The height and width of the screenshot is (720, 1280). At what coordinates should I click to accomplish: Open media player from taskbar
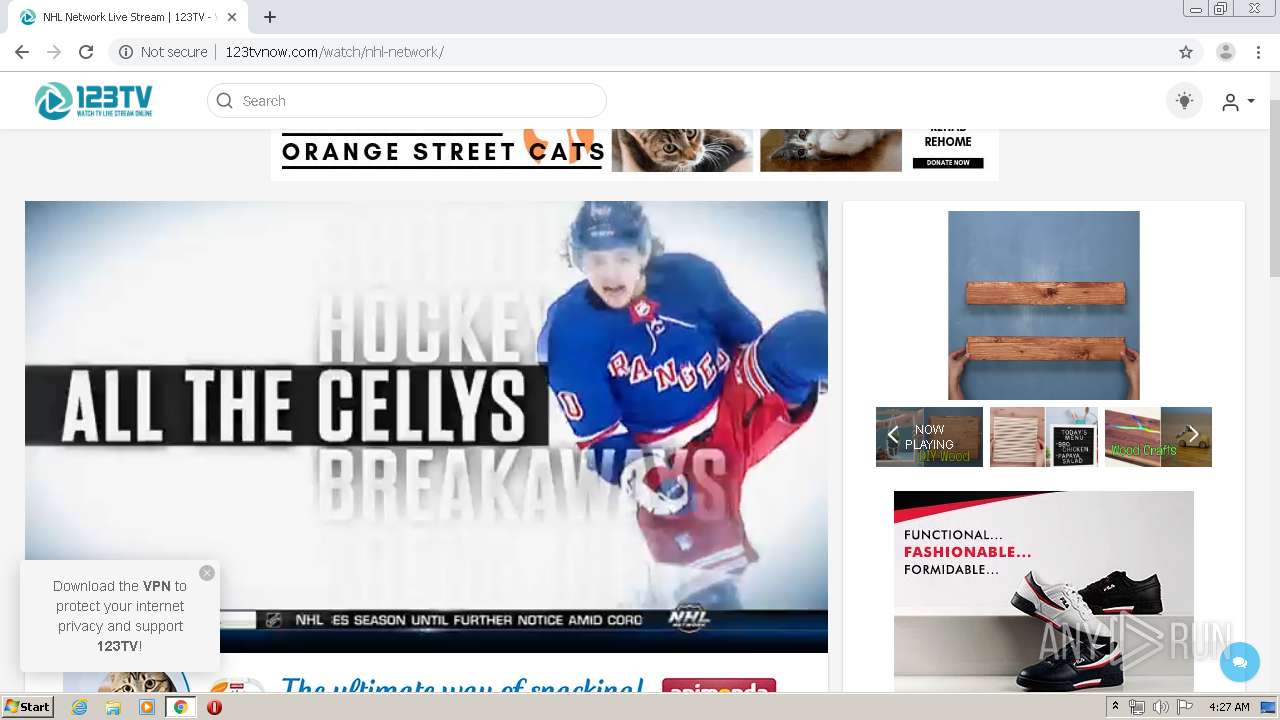click(x=147, y=707)
